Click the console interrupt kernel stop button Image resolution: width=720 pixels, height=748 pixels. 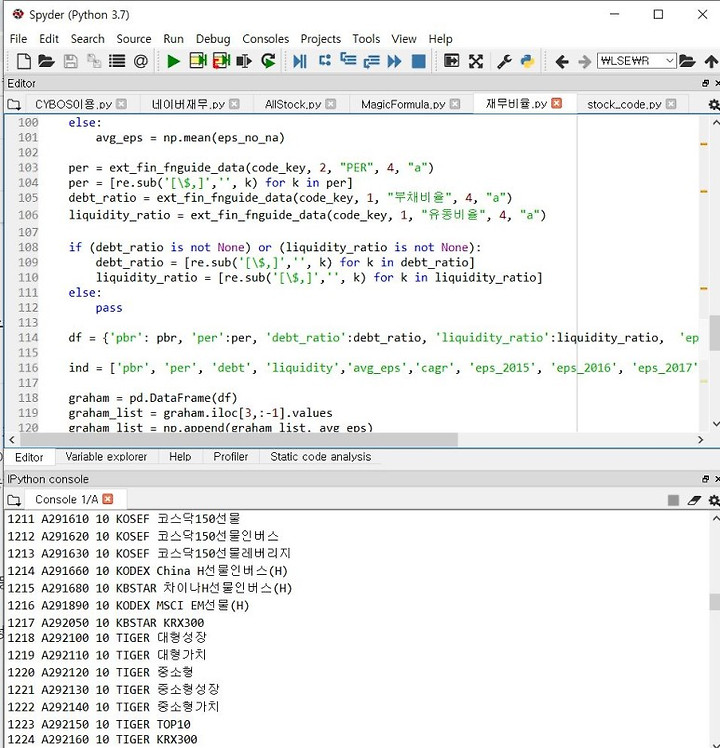click(x=673, y=499)
